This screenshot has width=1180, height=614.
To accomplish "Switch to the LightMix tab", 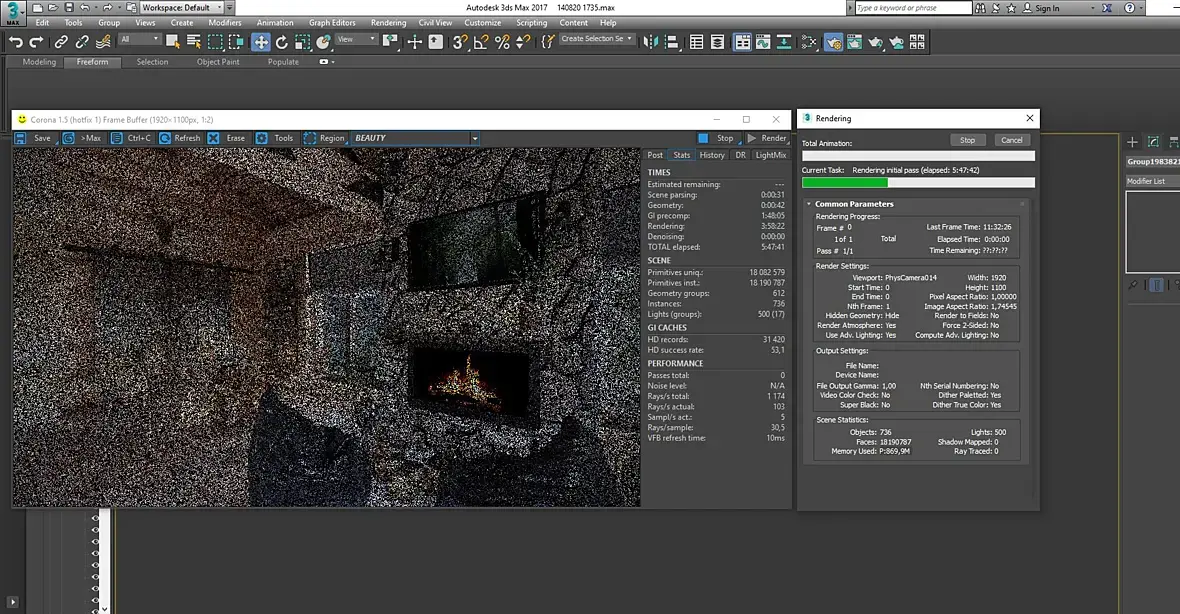I will [x=770, y=155].
